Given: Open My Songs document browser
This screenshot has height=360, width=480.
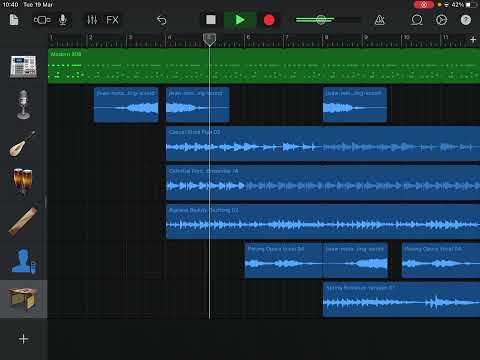Looking at the screenshot, I should click(x=14, y=20).
